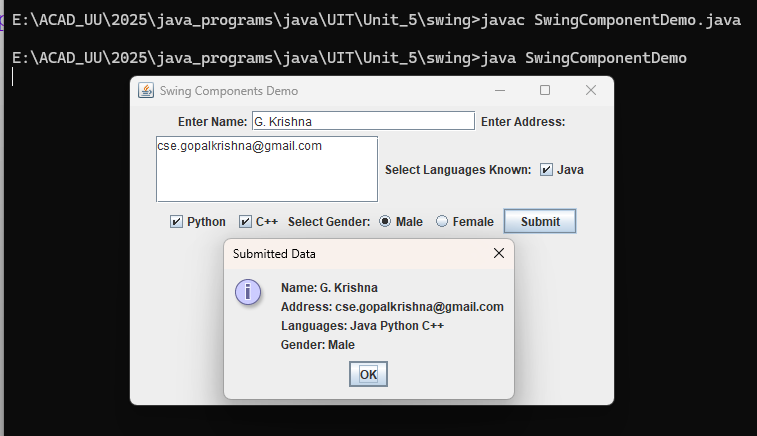Click the 'Enter Address:' label
The image size is (757, 436).
click(523, 122)
